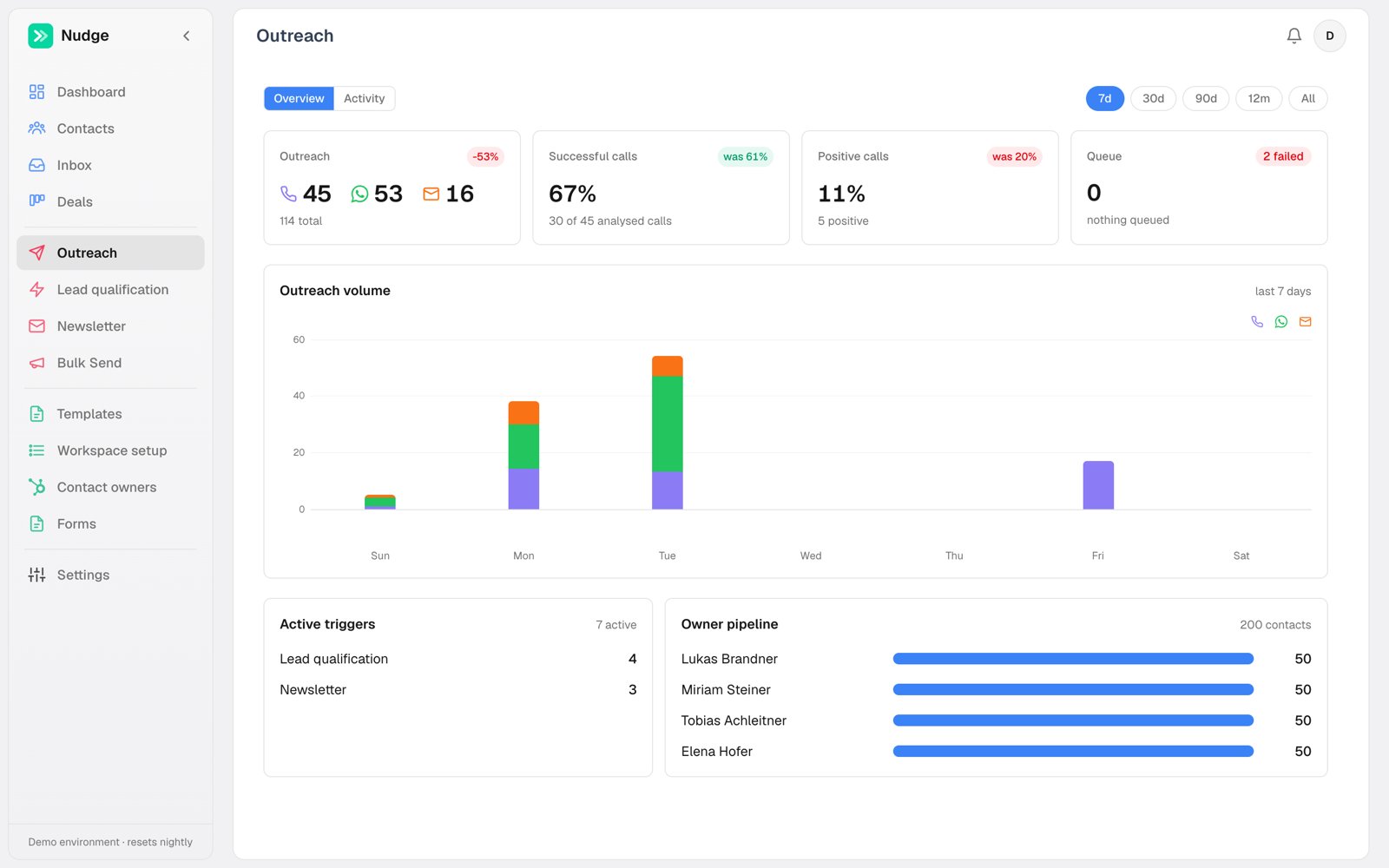Toggle WhatsApp series in chart legend

(1281, 321)
